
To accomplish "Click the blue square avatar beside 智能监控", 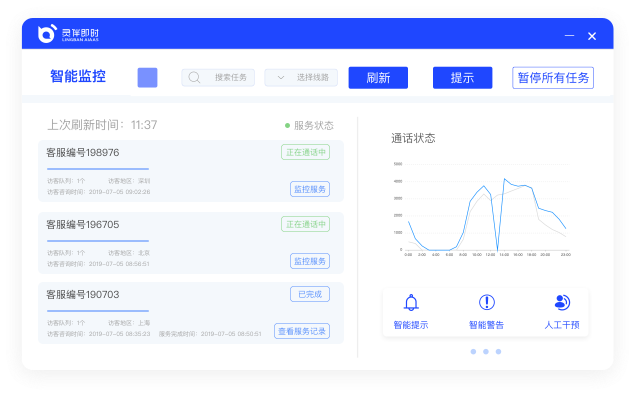I will pos(147,77).
